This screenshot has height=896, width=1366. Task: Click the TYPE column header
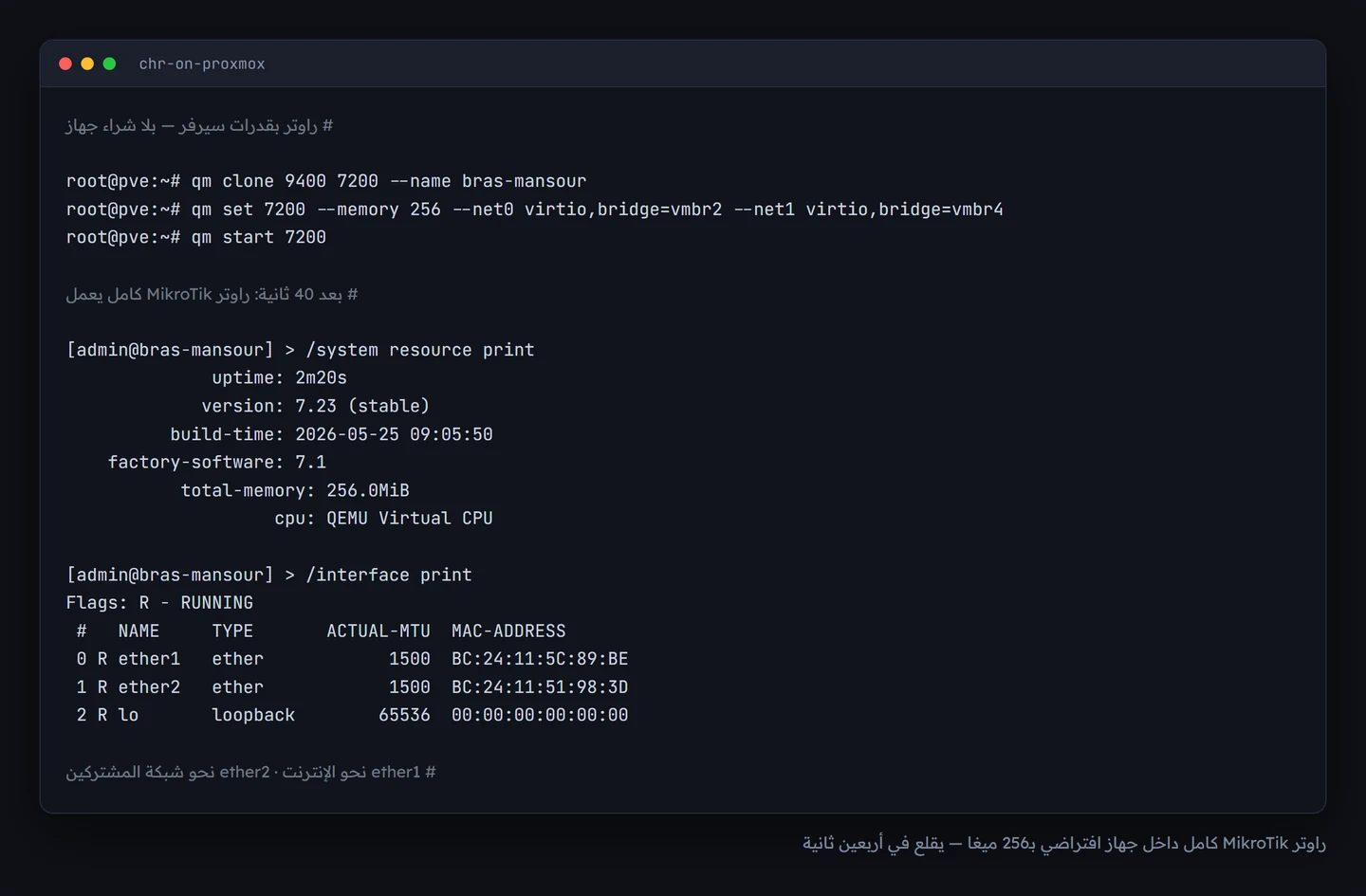coord(232,631)
